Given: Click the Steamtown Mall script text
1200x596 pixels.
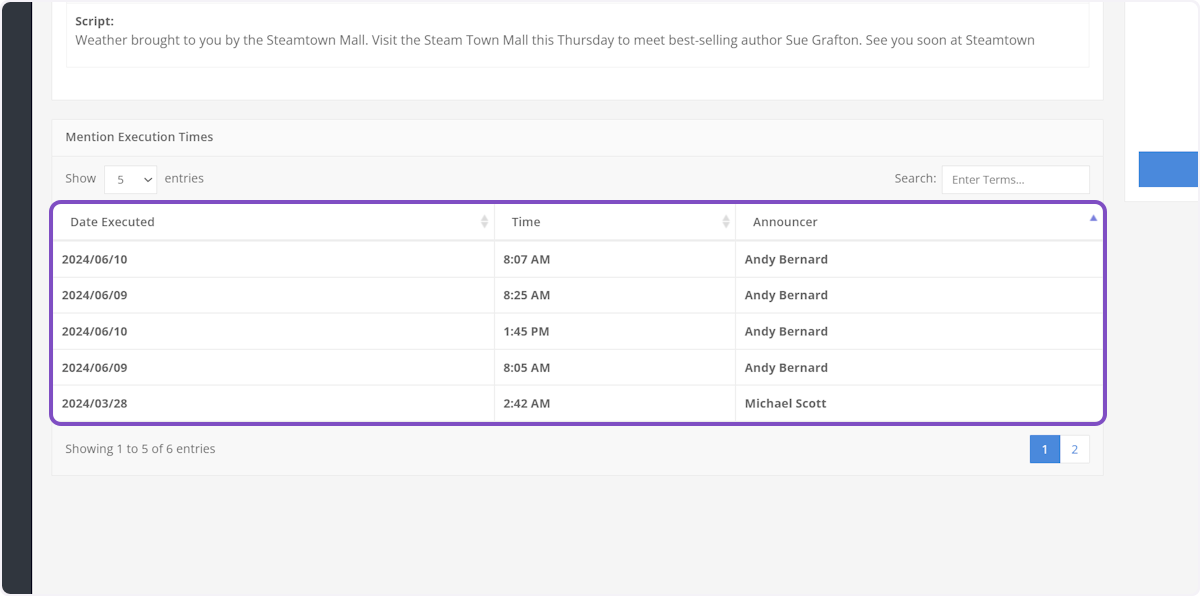Looking at the screenshot, I should coord(554,41).
